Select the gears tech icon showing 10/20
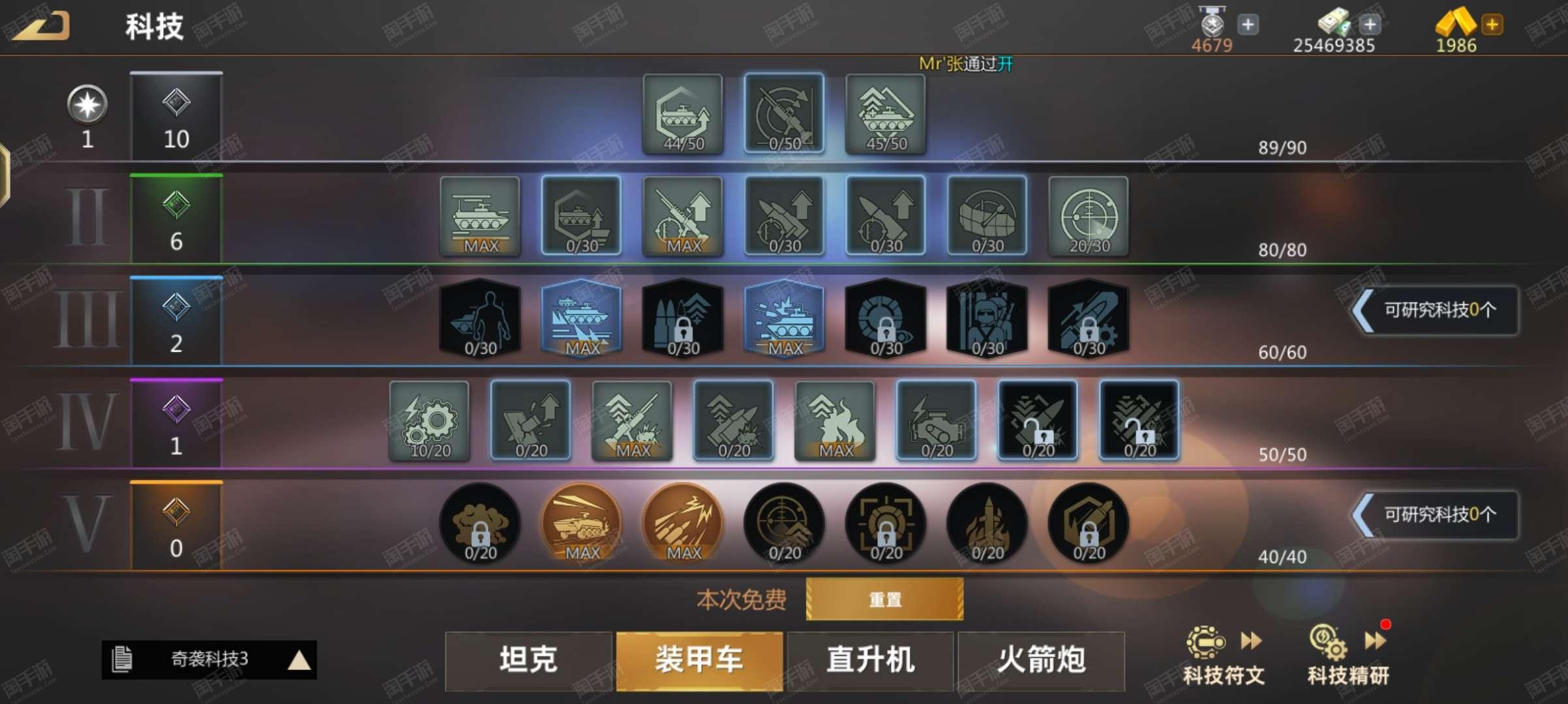This screenshot has height=704, width=1568. [x=429, y=420]
